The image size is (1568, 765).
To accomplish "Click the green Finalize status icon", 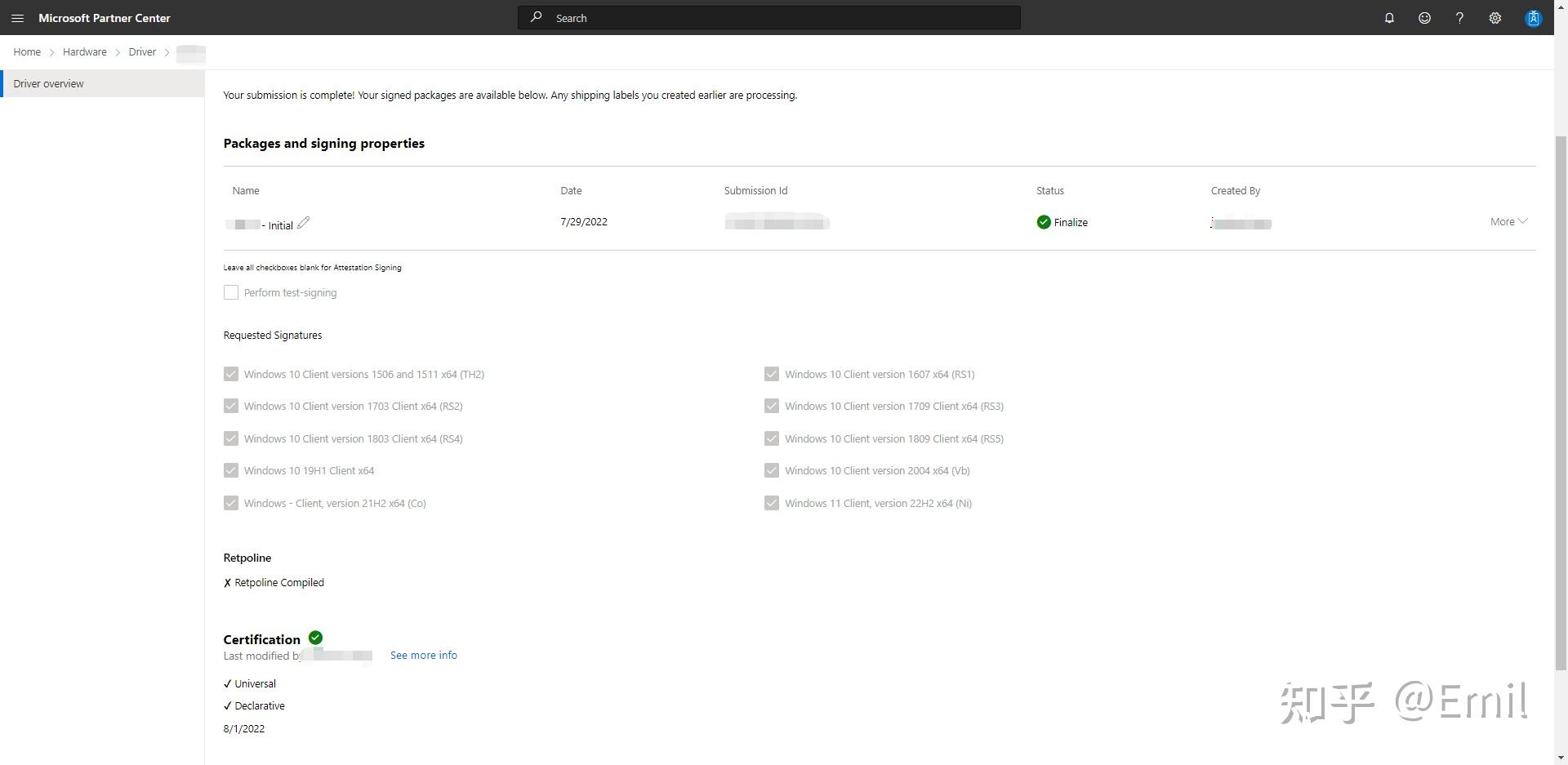I will click(x=1044, y=222).
